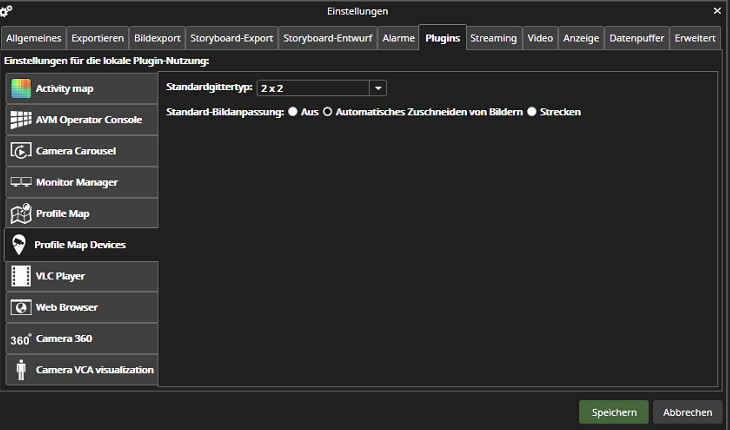Screen dimensions: 730x430
Task: Click the Profile Map folded-map icon
Action: (21, 213)
